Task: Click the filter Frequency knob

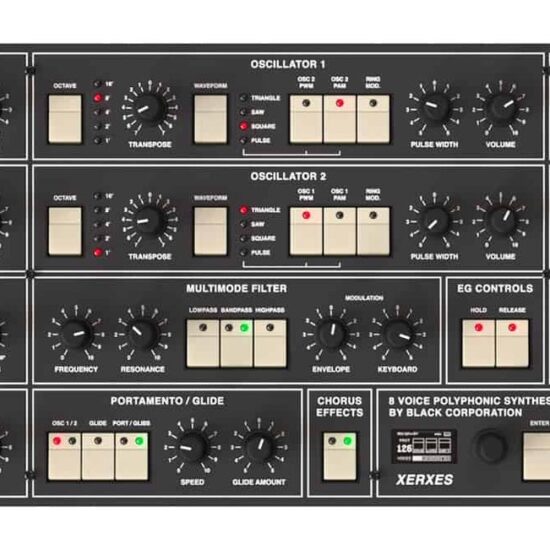Action: click(76, 334)
